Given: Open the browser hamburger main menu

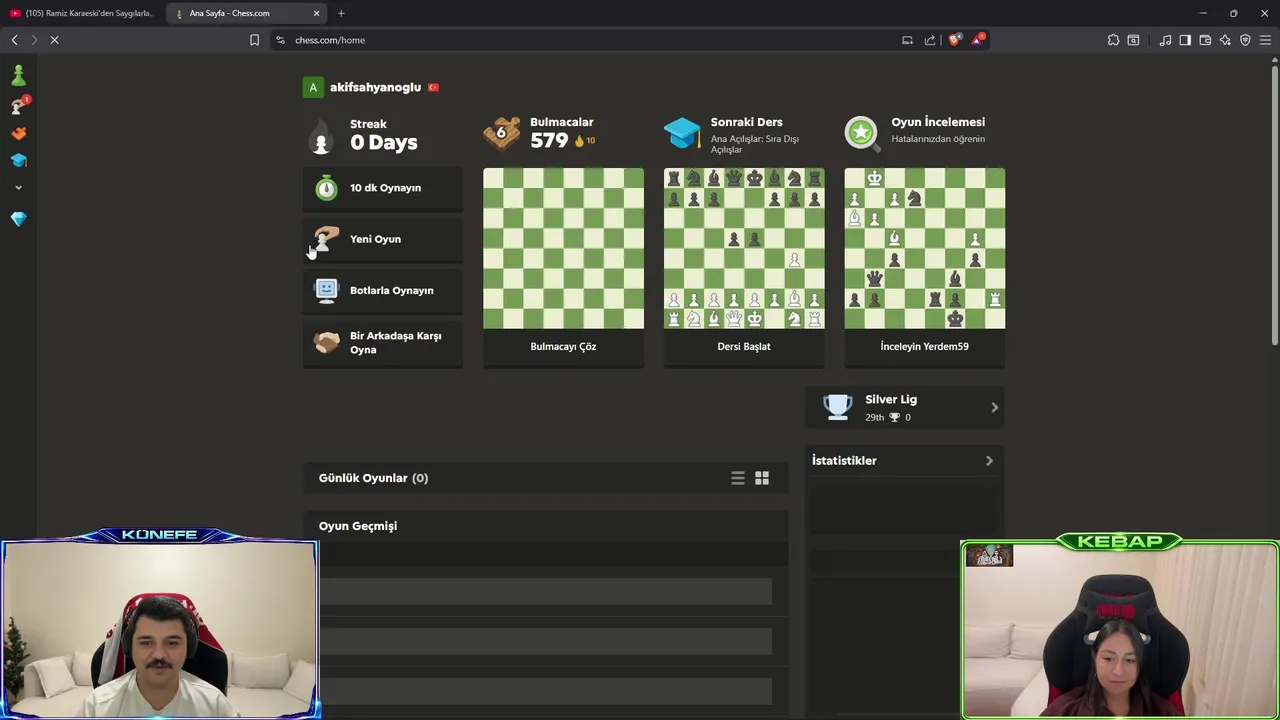Looking at the screenshot, I should click(1265, 40).
